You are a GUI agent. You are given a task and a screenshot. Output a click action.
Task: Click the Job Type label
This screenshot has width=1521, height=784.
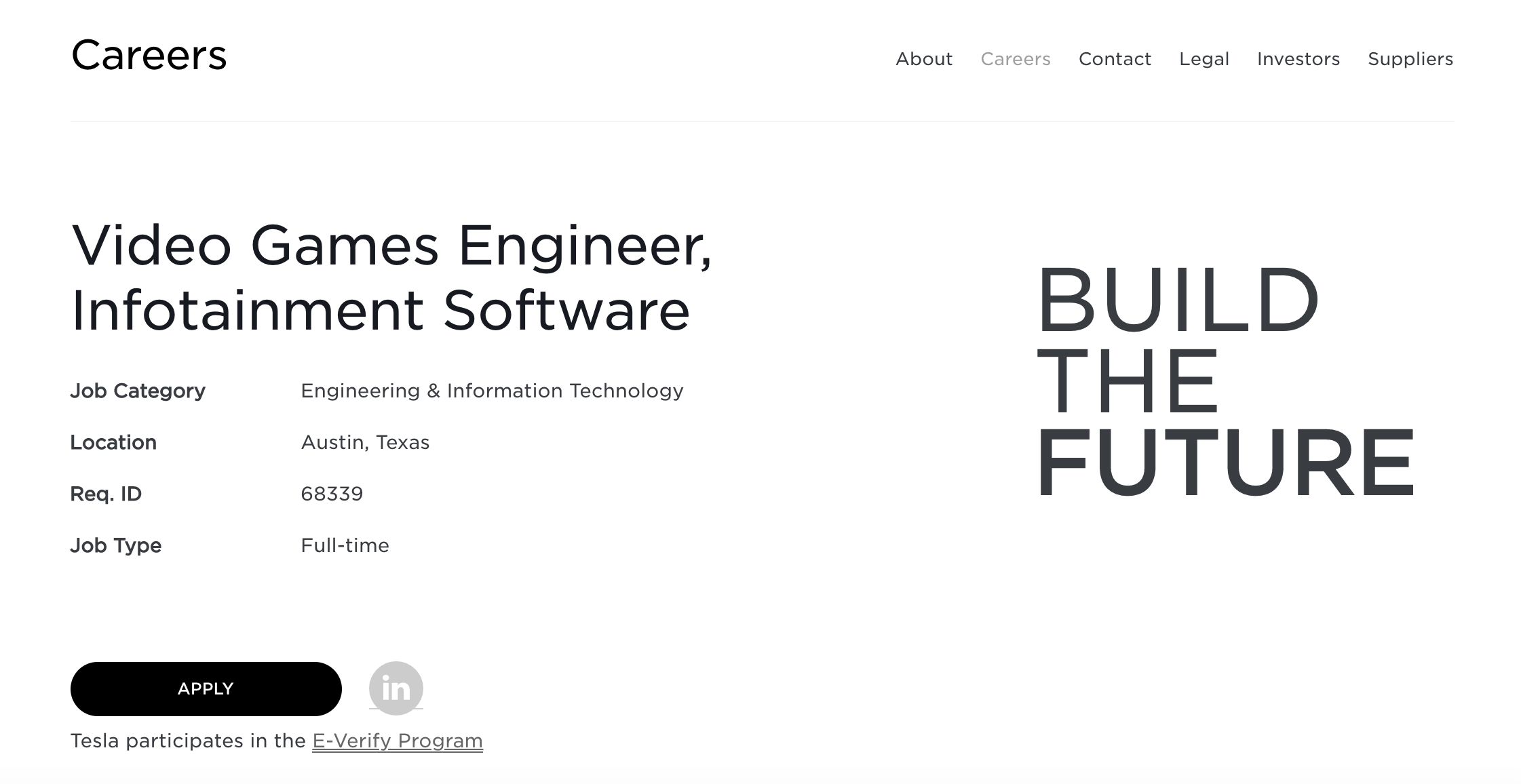pyautogui.click(x=116, y=545)
